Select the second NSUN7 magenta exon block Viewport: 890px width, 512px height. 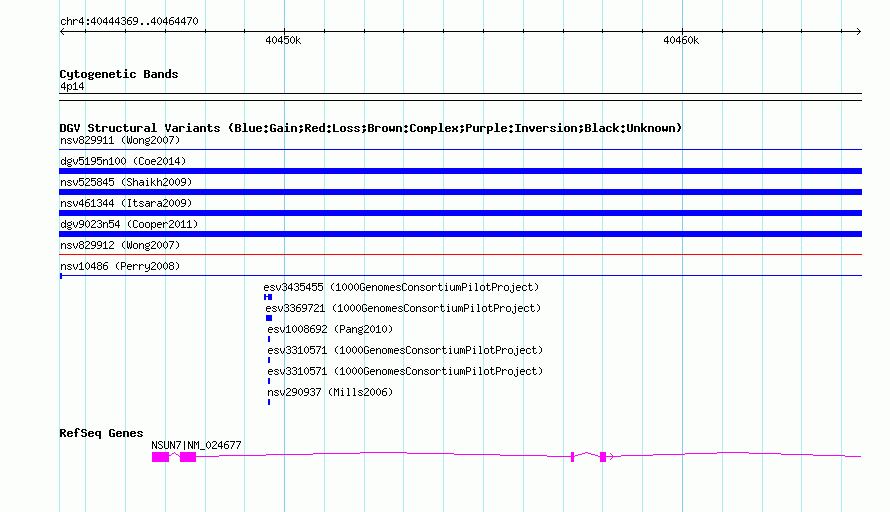click(188, 457)
